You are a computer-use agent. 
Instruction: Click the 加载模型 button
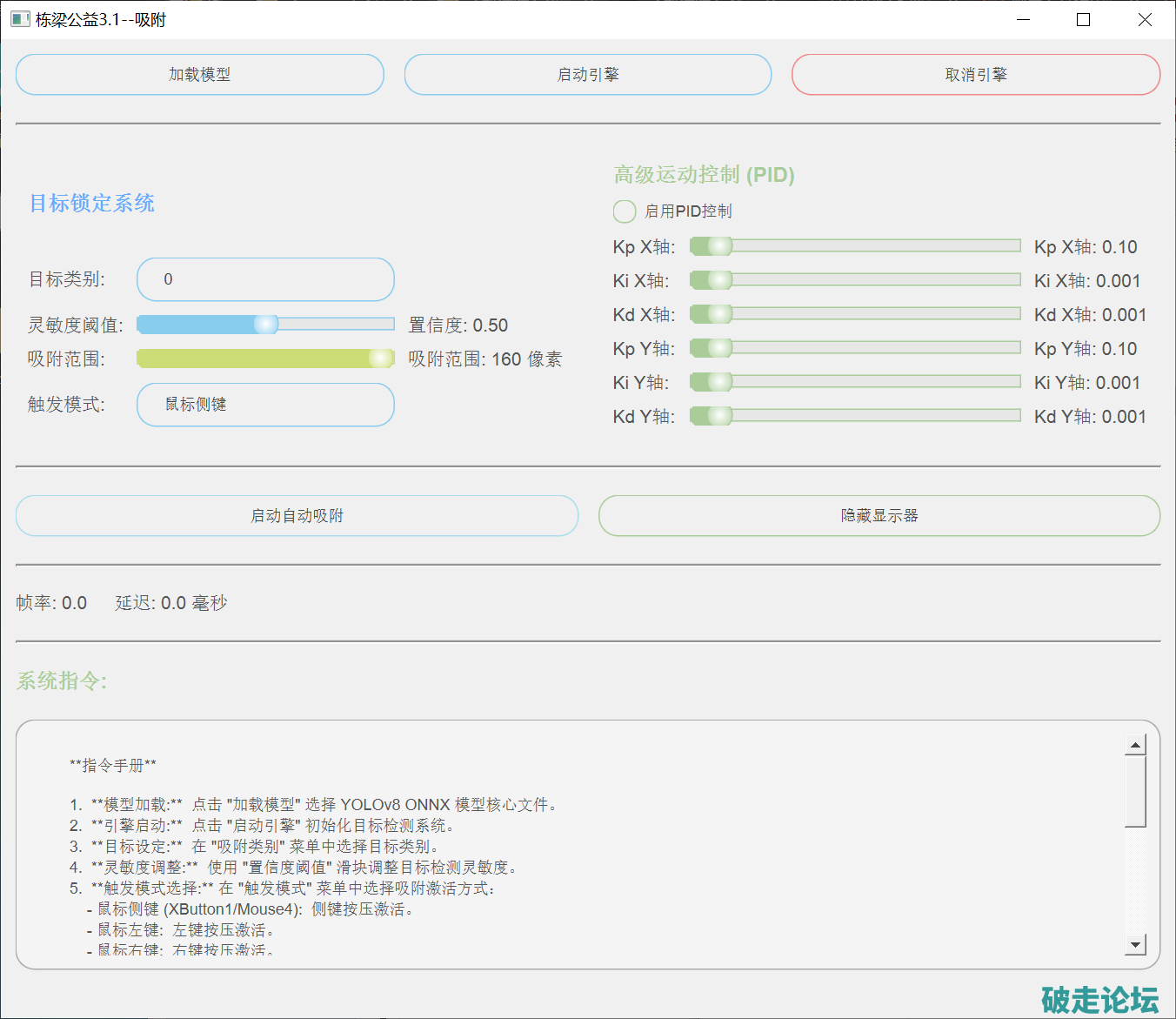200,75
